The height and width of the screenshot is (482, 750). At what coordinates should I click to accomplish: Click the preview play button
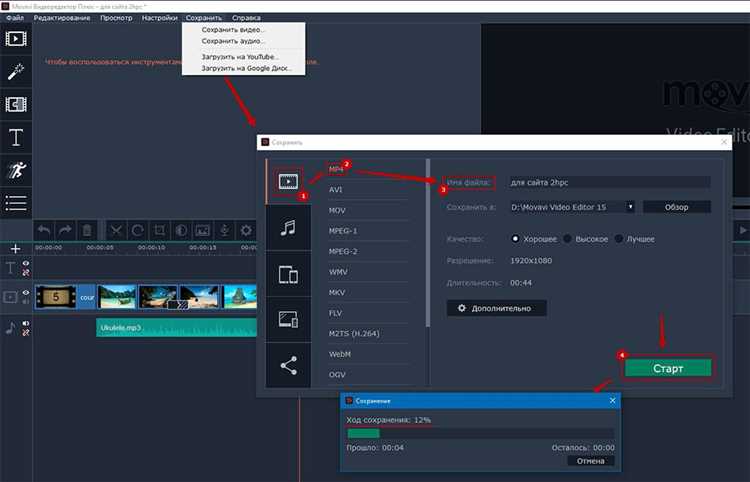743,230
